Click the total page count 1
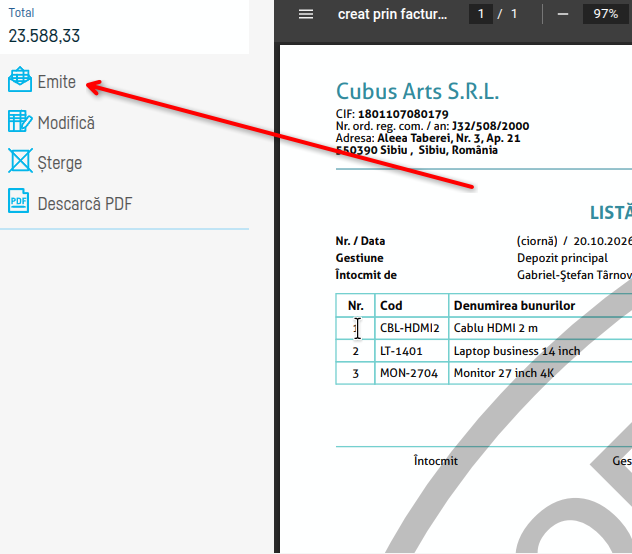This screenshot has width=632, height=554. coord(514,14)
